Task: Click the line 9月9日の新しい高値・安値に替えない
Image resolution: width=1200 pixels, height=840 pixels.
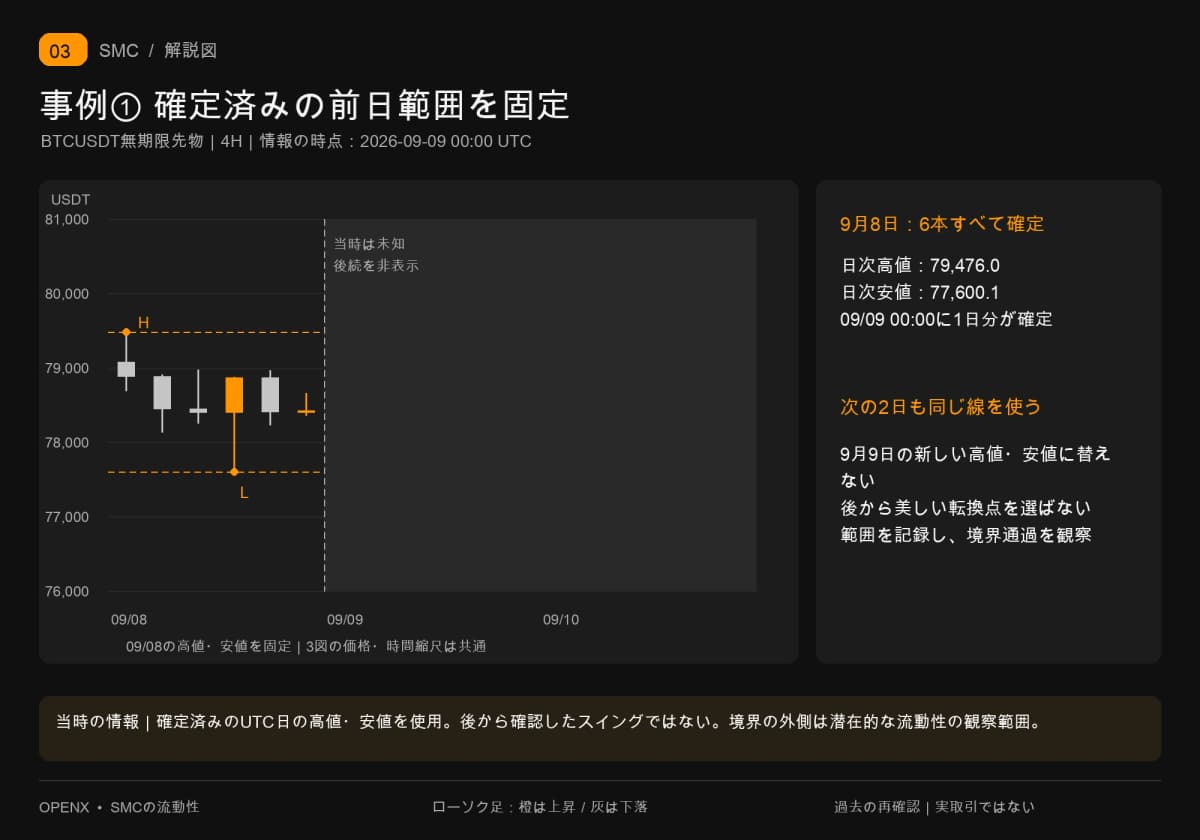Action: click(975, 467)
